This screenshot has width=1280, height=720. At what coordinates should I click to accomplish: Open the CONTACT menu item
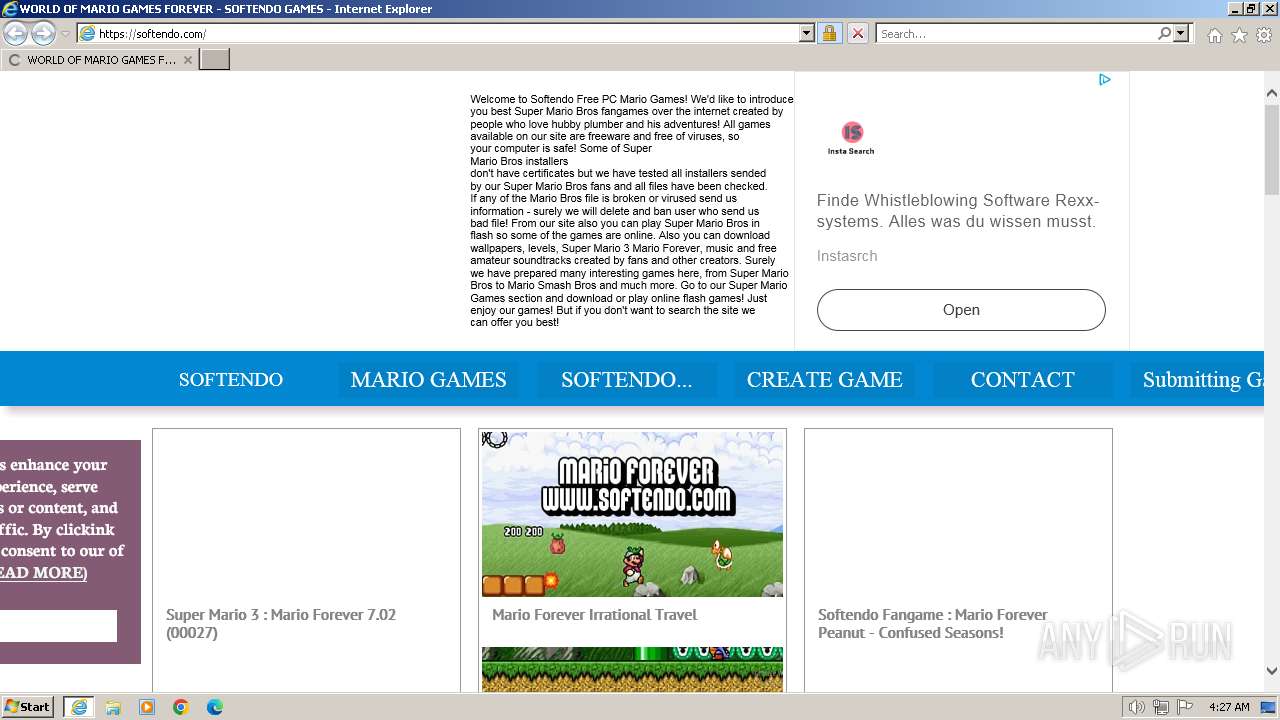pos(1022,380)
